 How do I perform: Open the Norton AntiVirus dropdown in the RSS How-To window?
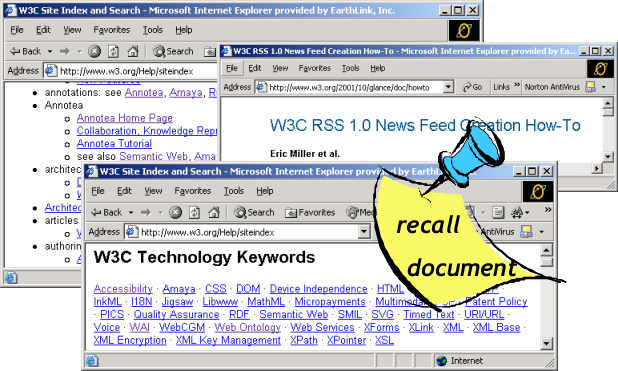coord(604,87)
